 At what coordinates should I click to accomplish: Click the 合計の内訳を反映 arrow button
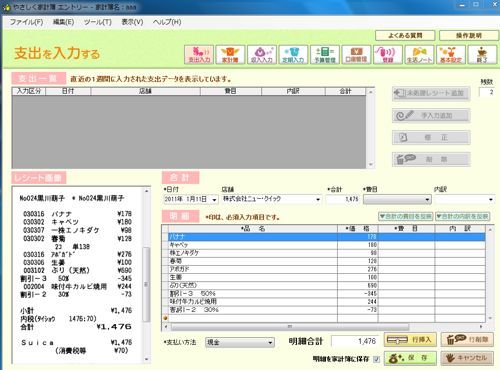tap(463, 216)
